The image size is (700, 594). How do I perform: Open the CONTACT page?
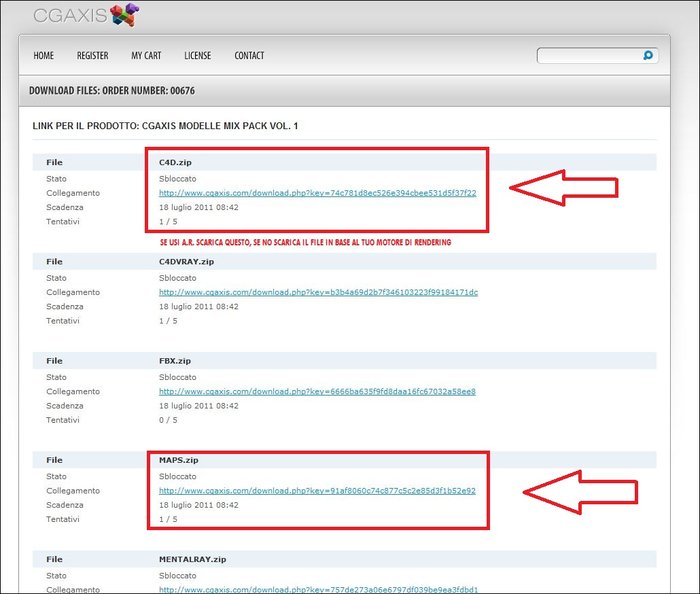[249, 56]
